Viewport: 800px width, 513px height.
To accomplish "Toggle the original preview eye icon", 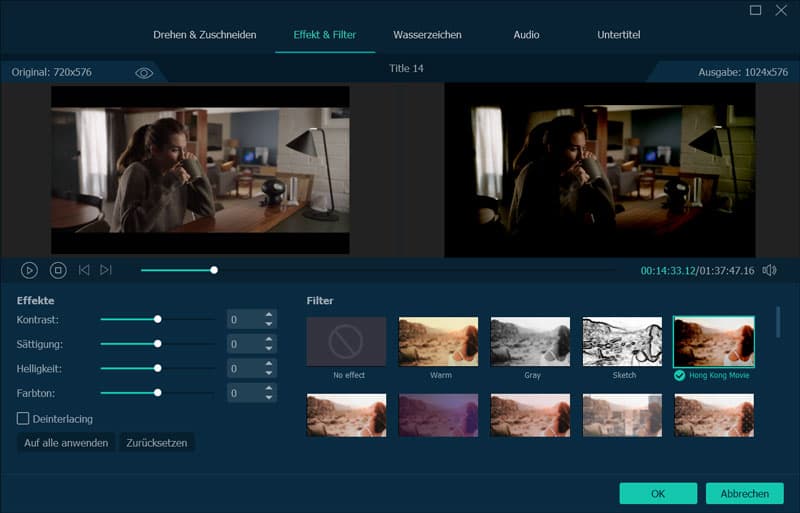I will click(144, 73).
